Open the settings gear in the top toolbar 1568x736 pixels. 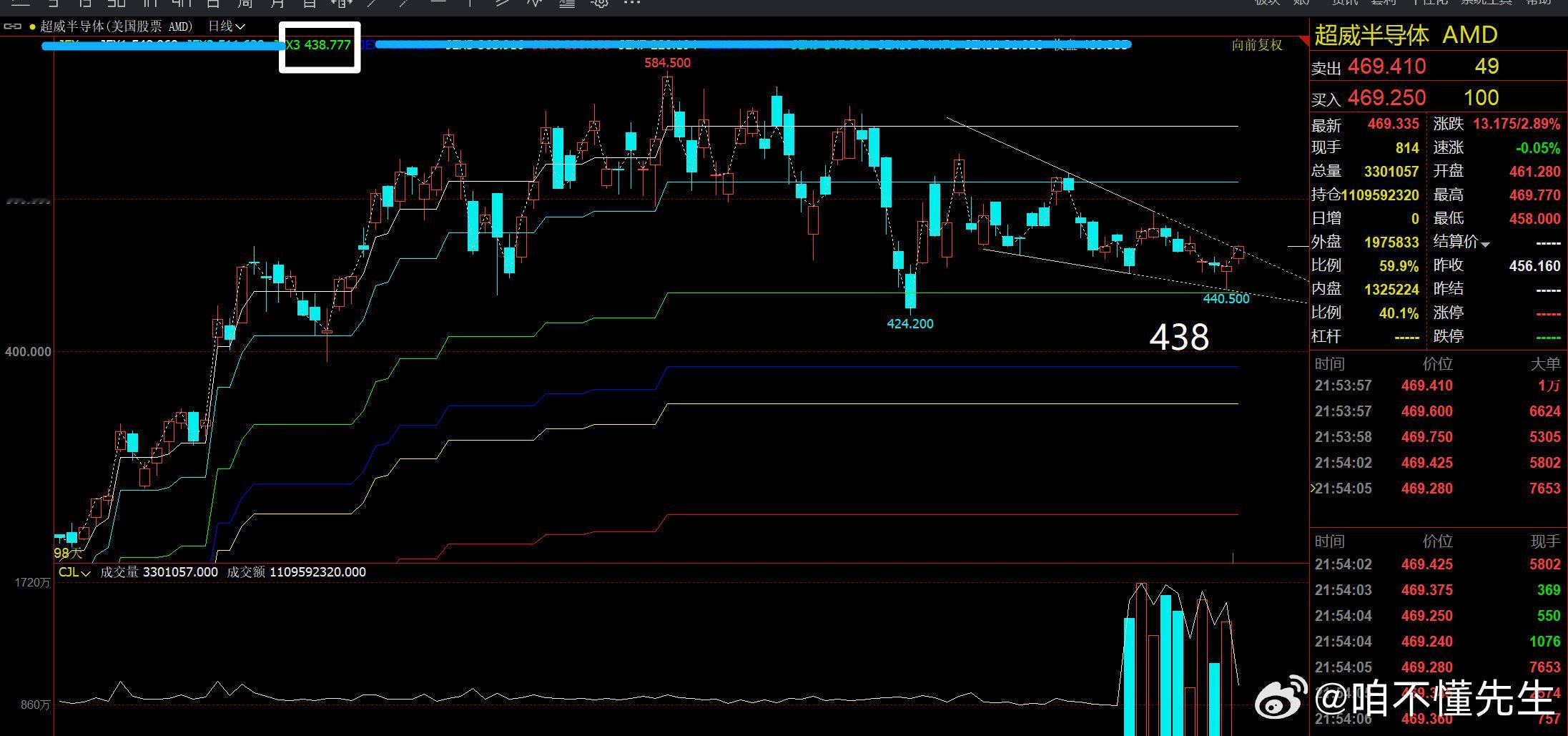point(601,3)
